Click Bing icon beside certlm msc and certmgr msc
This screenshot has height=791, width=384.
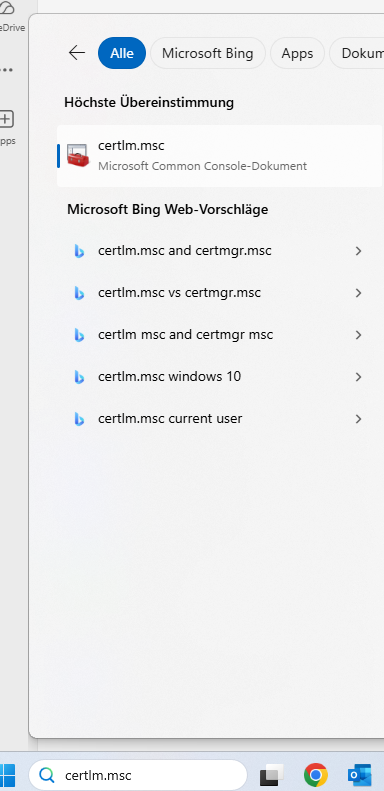[x=79, y=335]
